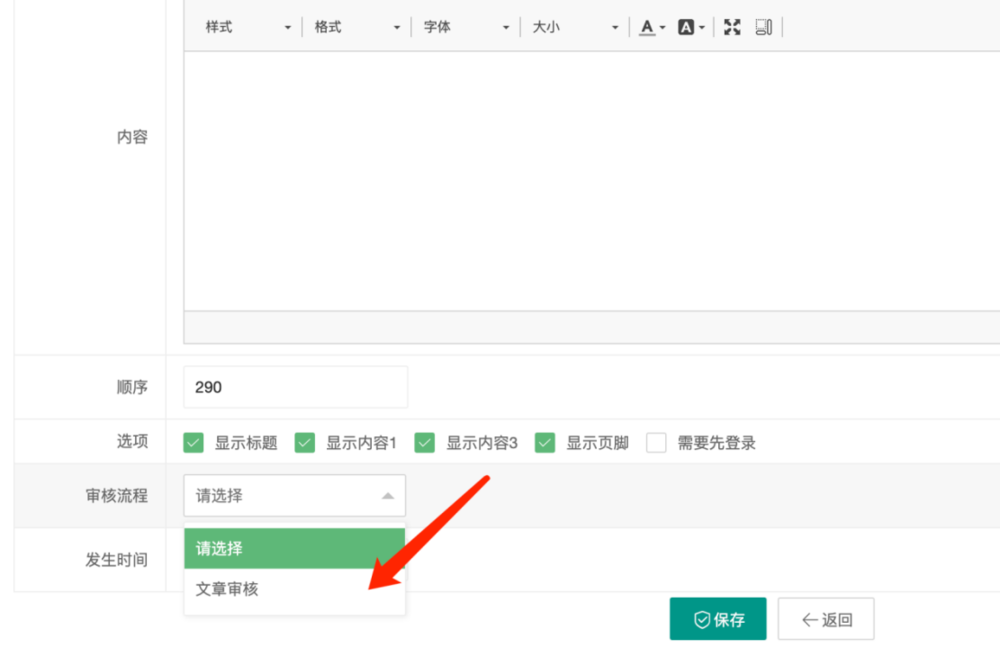
Task: Uncheck the 显示内容1 checkbox
Action: [305, 443]
